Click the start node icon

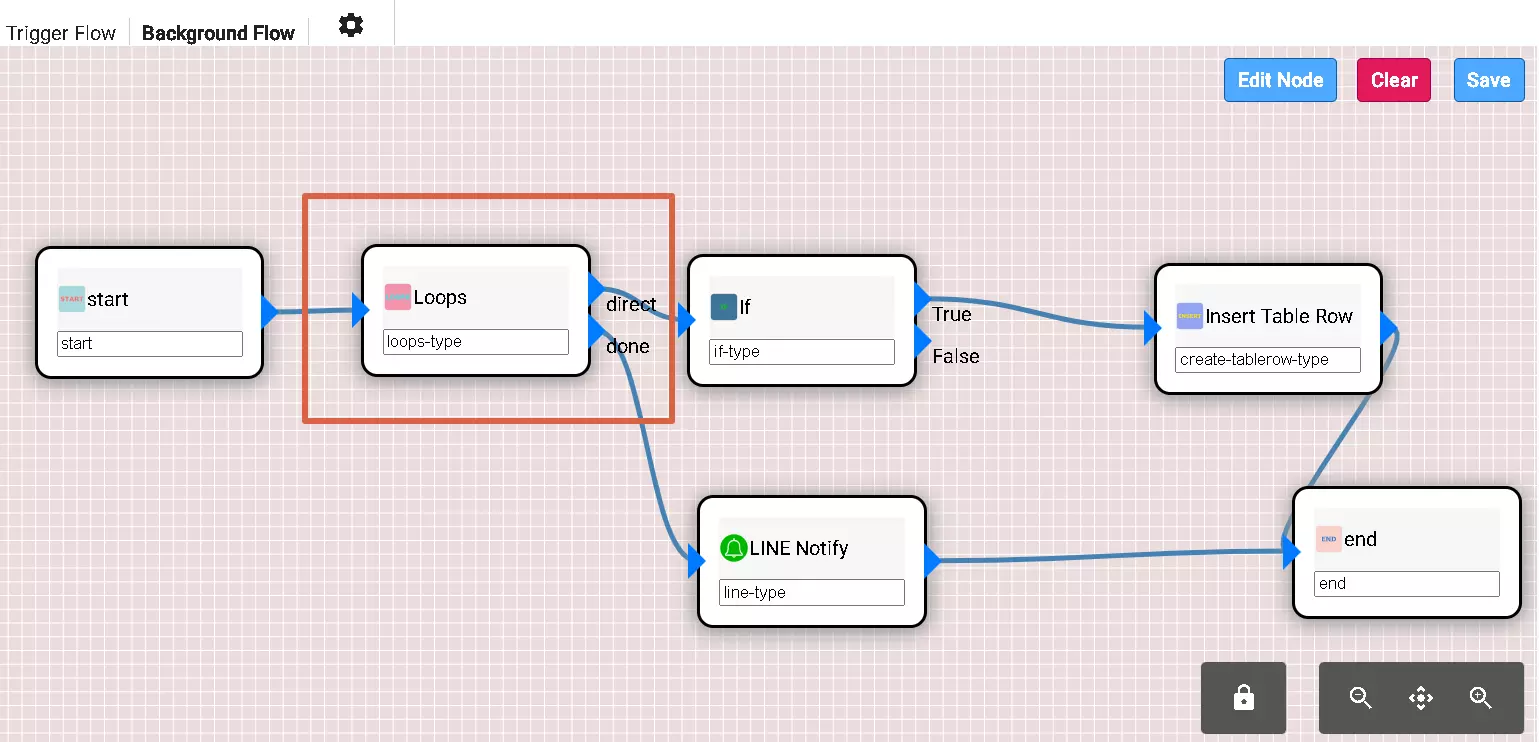point(72,299)
